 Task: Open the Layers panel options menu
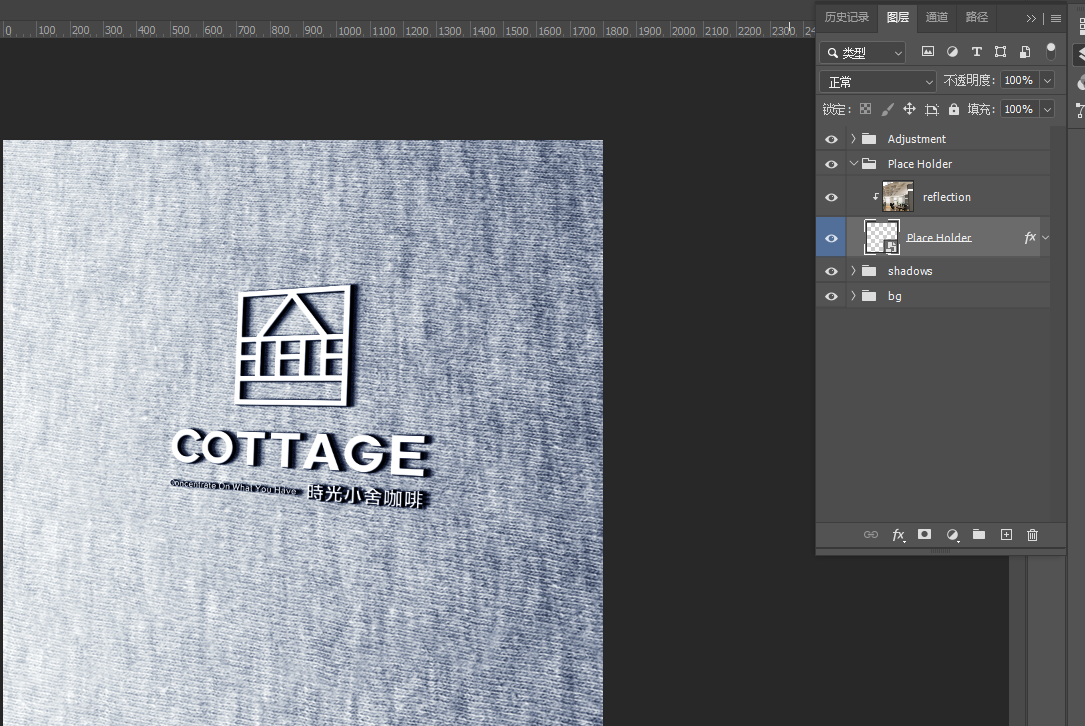click(x=1055, y=19)
